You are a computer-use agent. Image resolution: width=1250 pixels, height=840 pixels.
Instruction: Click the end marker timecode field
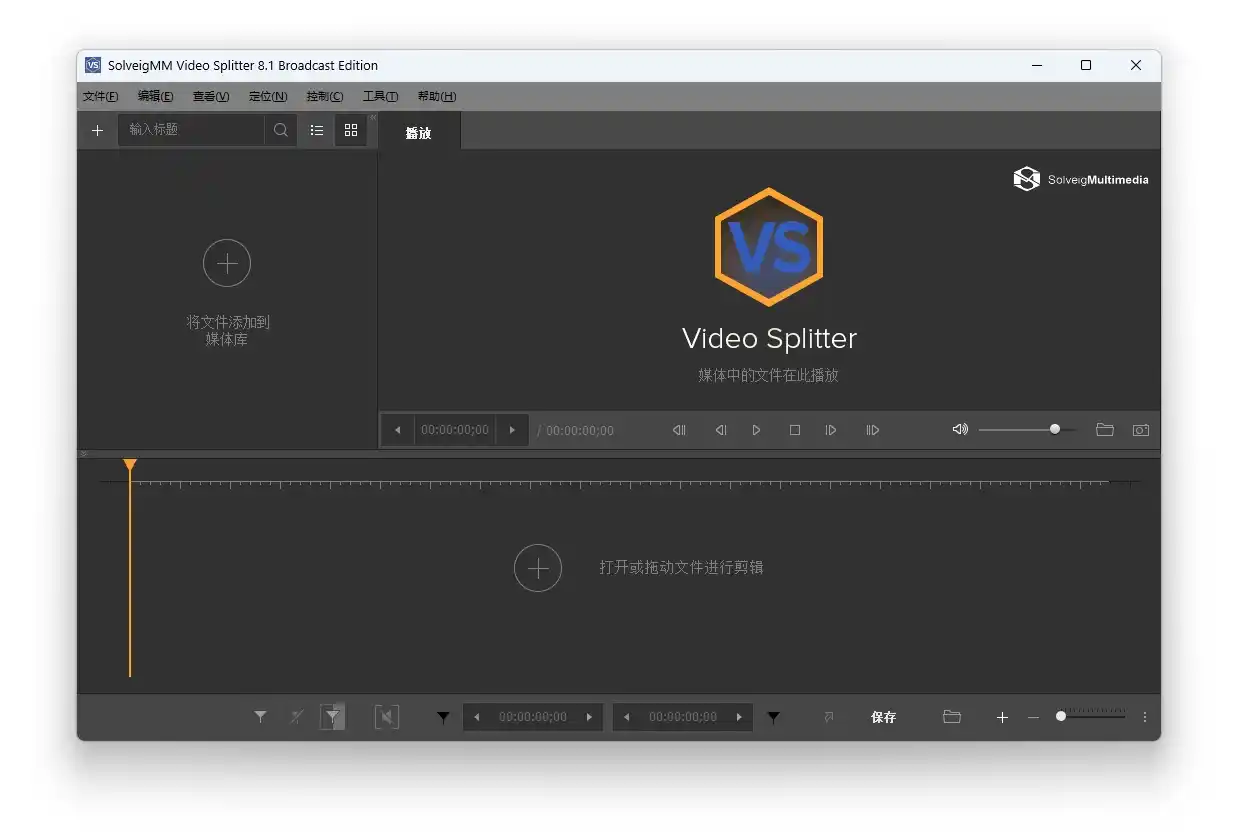point(683,717)
